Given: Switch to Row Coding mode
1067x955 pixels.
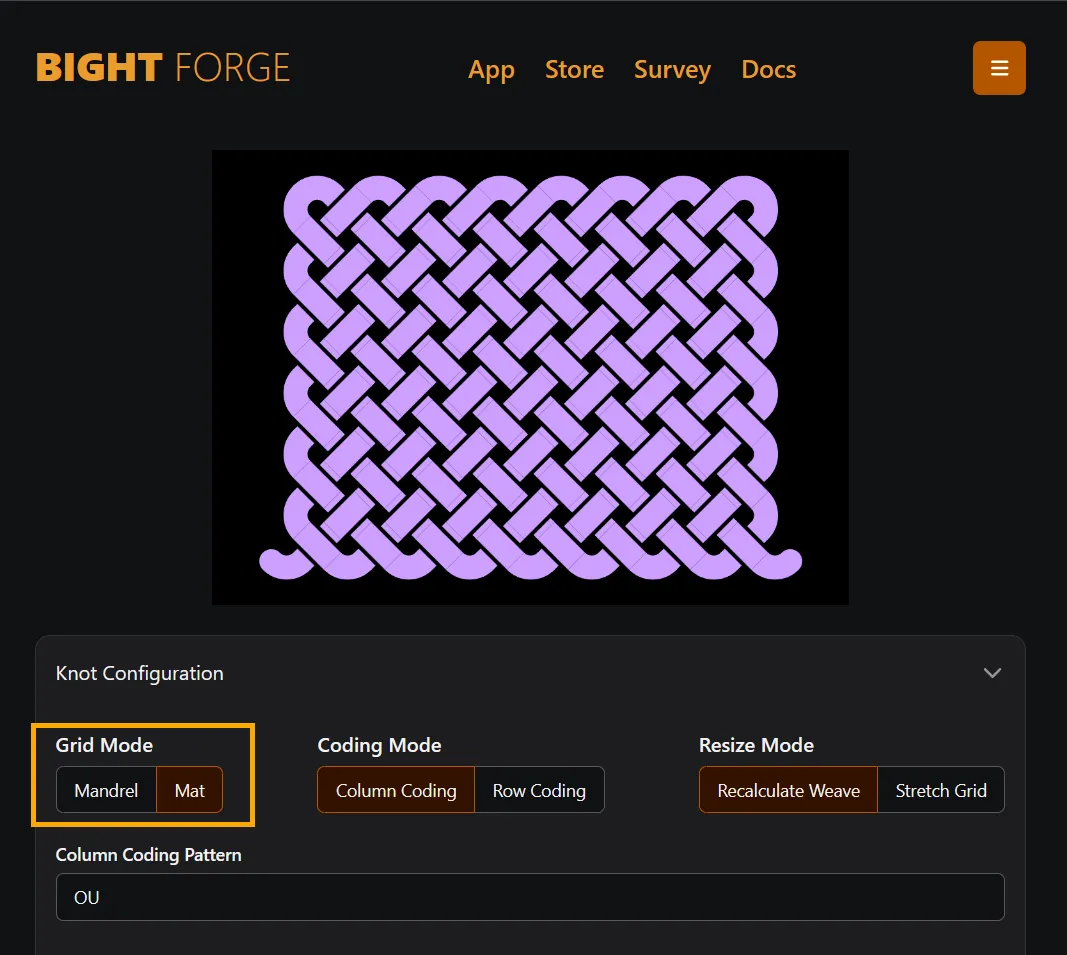Looking at the screenshot, I should point(539,790).
